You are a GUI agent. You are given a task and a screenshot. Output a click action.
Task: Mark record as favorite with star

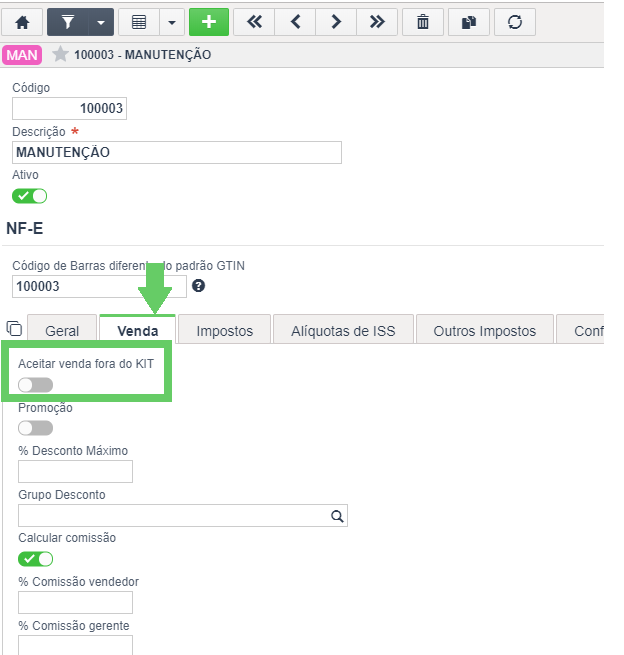coord(60,54)
